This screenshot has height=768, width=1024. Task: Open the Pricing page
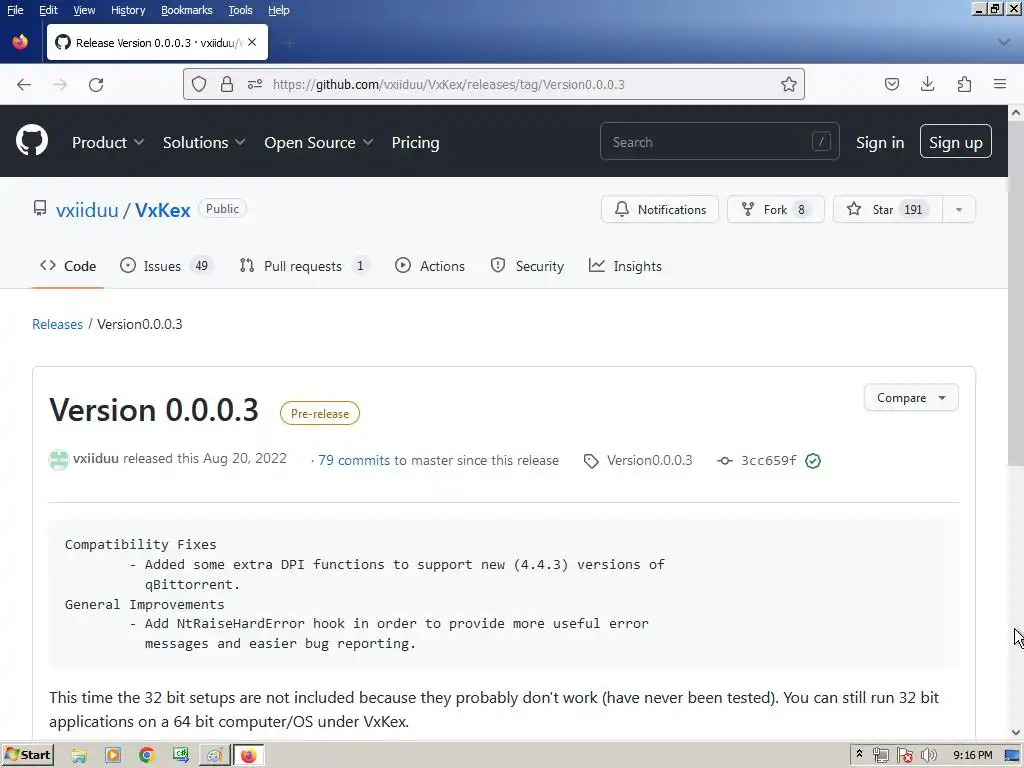(415, 142)
